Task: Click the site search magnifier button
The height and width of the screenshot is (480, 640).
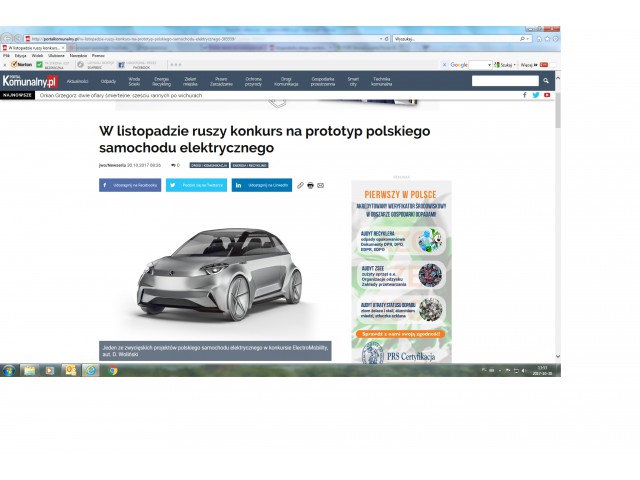Action: click(545, 81)
